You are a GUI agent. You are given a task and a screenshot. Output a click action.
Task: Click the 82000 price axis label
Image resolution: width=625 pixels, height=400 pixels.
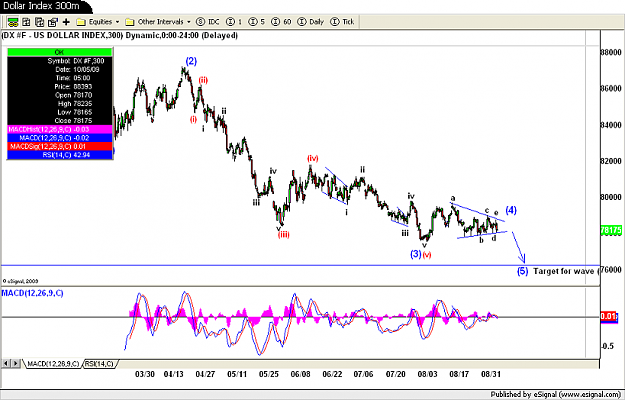[611, 161]
